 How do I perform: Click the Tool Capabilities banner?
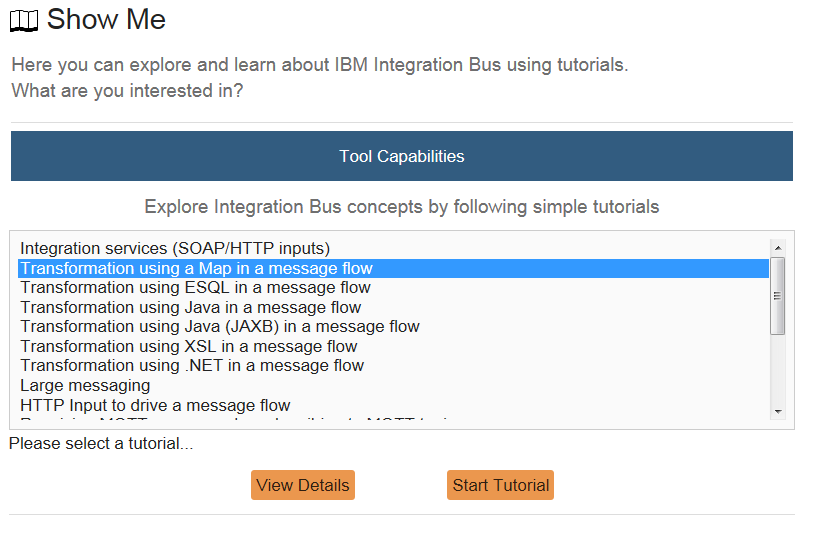(x=401, y=156)
